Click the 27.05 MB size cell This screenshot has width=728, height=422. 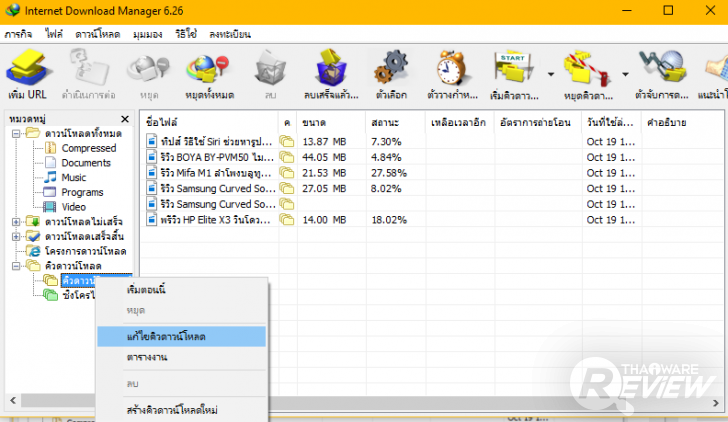[x=324, y=188]
